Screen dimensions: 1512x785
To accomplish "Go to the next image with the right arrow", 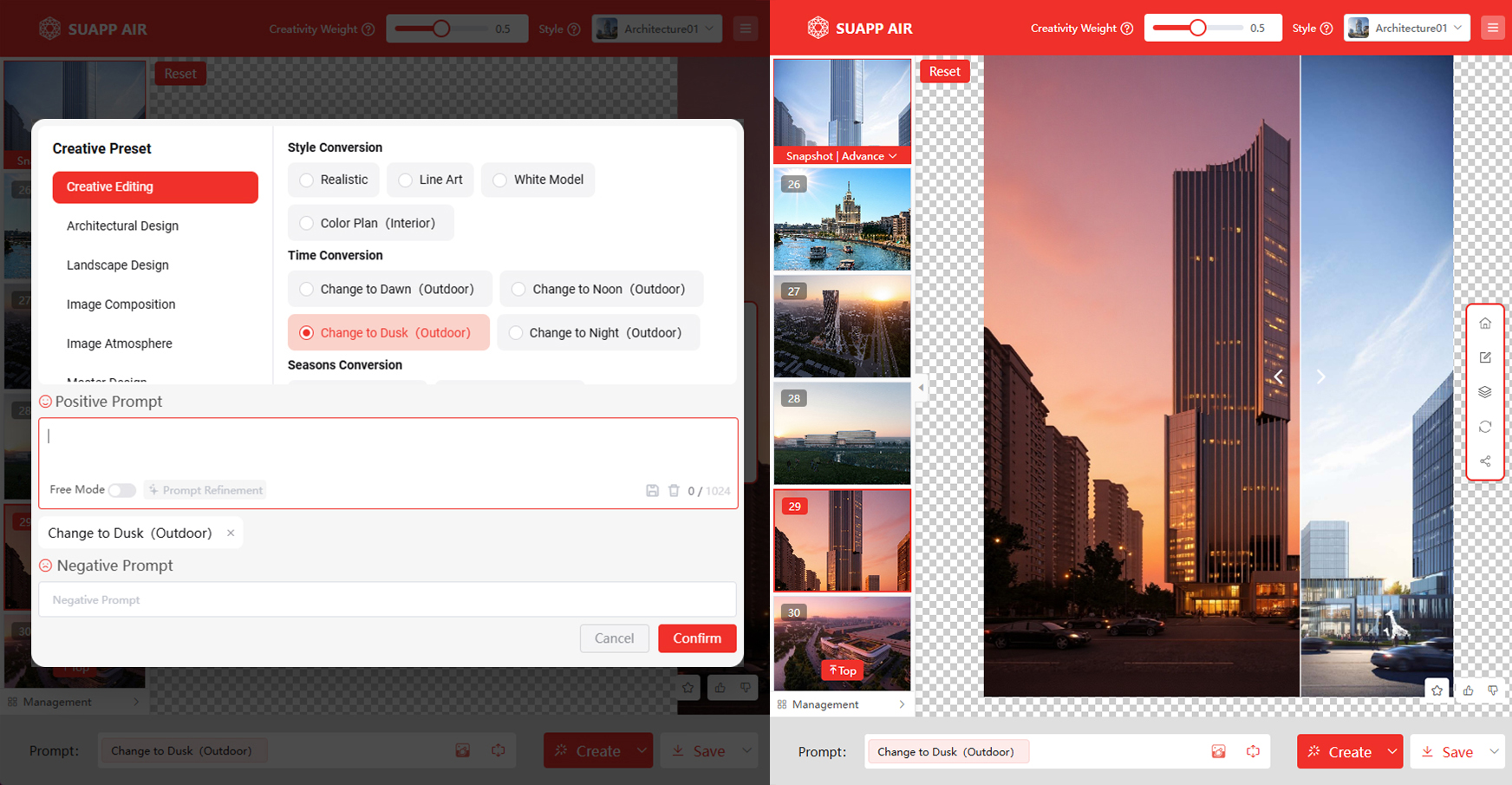I will click(1321, 376).
